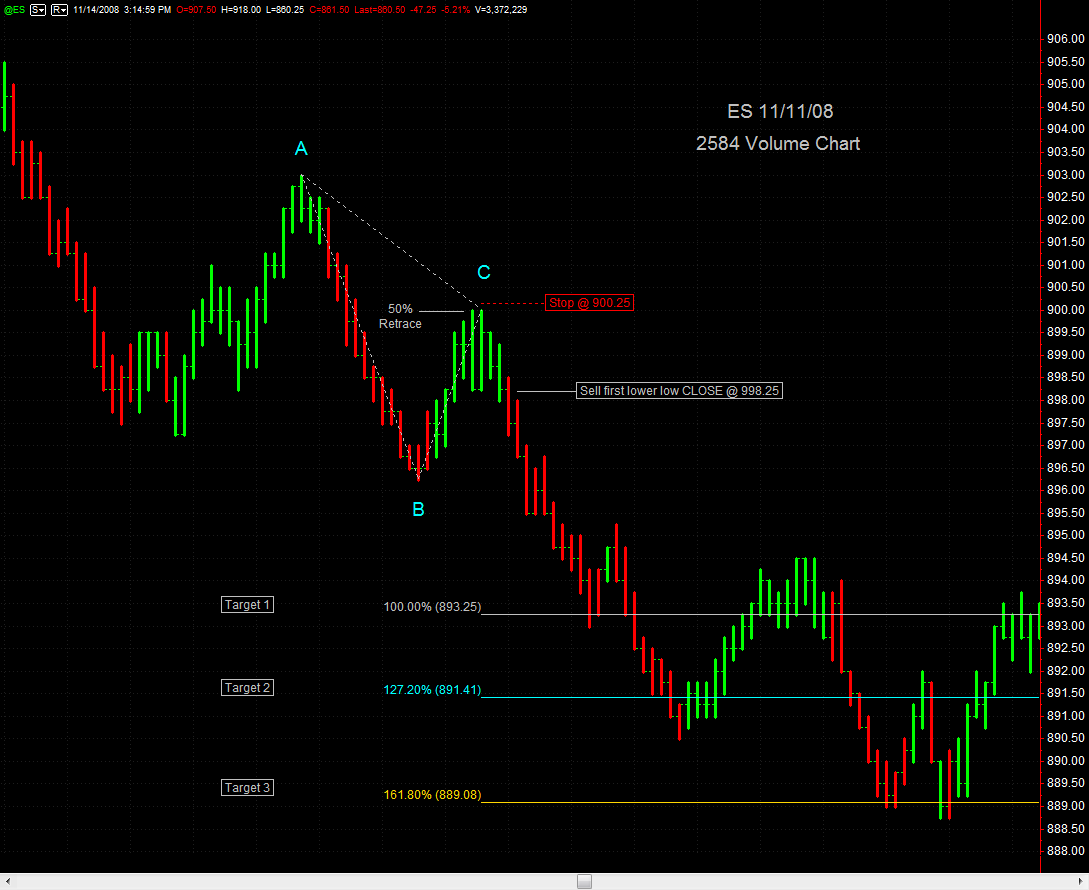Click the close value 'C=861.50'
1089x890 pixels.
click(x=329, y=10)
